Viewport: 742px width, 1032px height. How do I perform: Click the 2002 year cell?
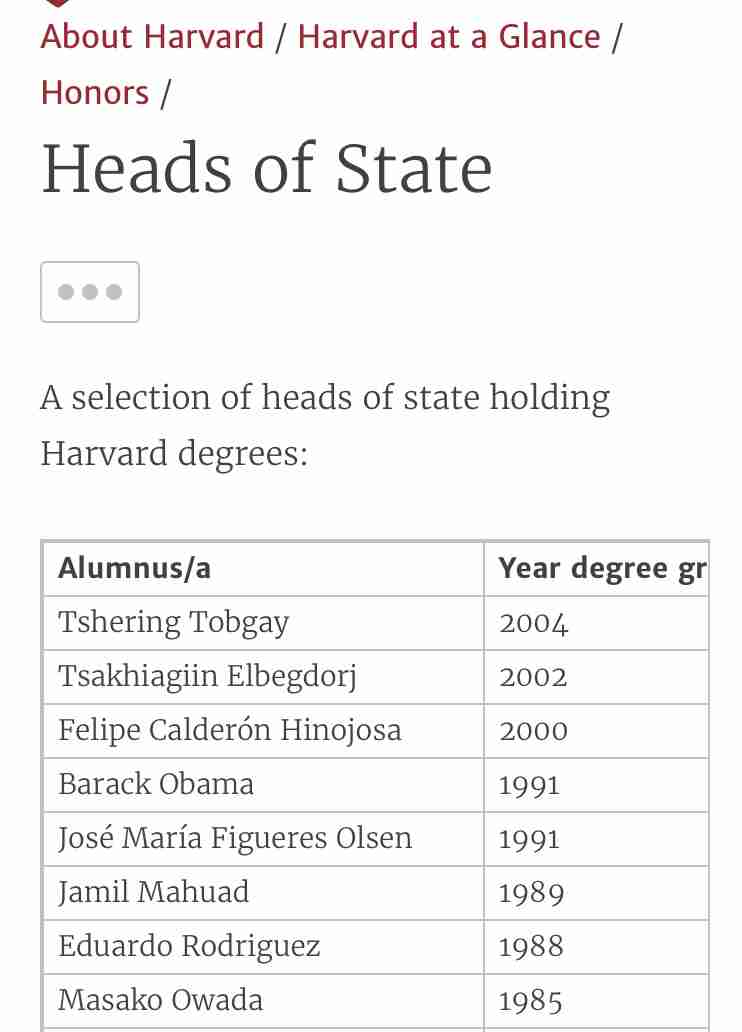click(x=596, y=677)
